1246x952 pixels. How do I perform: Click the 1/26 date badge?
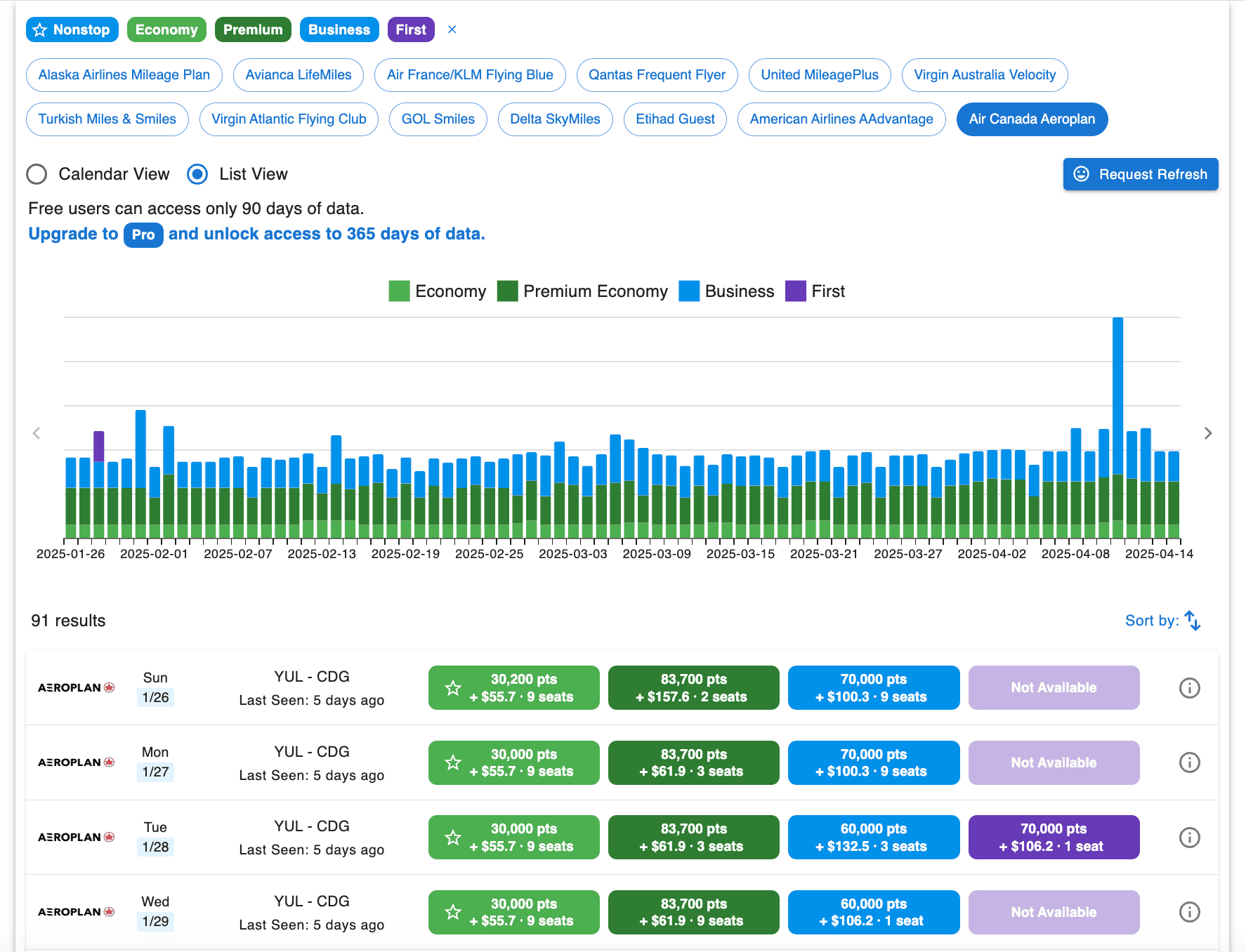[x=155, y=697]
